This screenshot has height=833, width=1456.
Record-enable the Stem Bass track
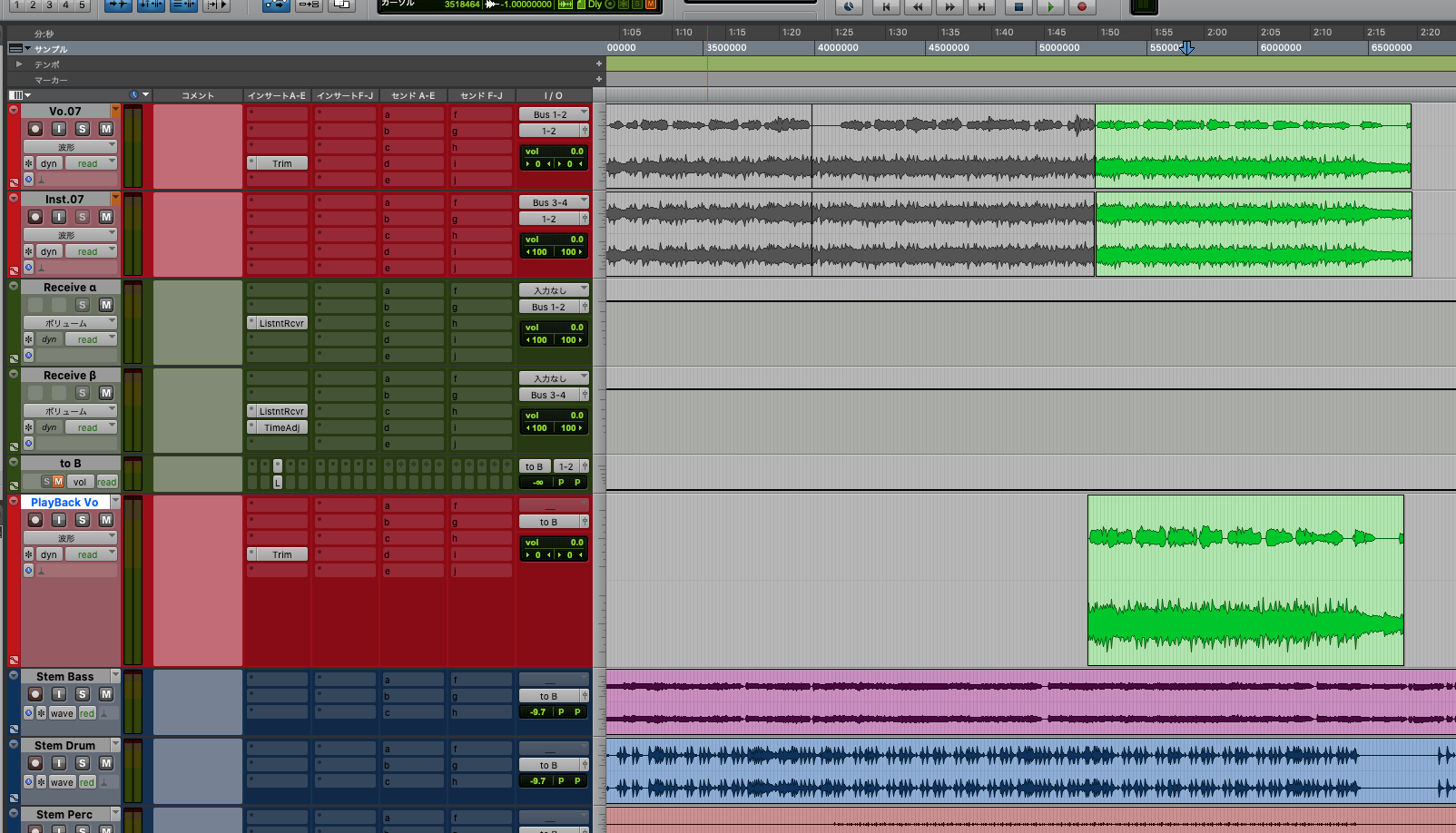pos(35,694)
